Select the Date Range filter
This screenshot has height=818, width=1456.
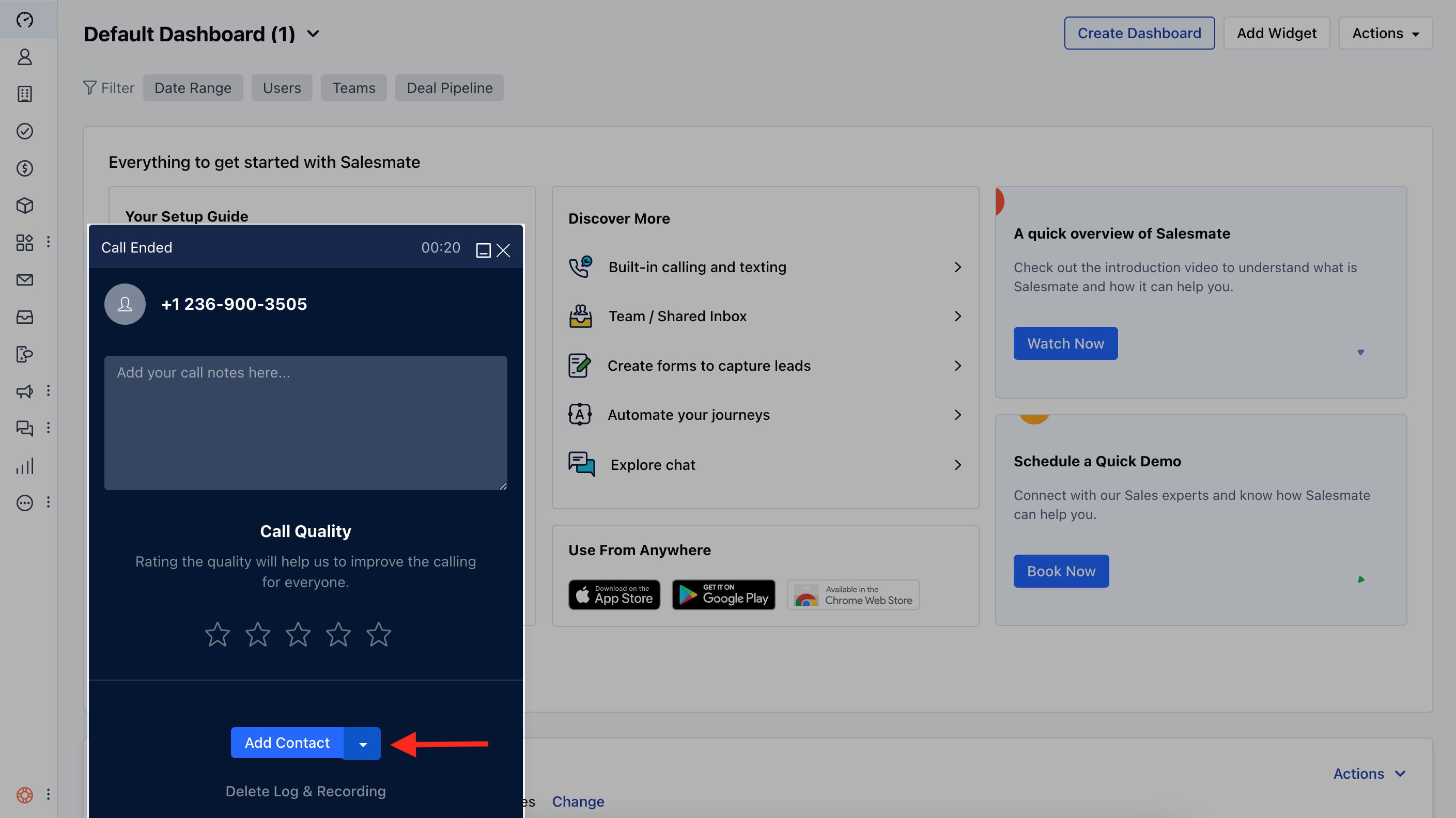click(193, 88)
